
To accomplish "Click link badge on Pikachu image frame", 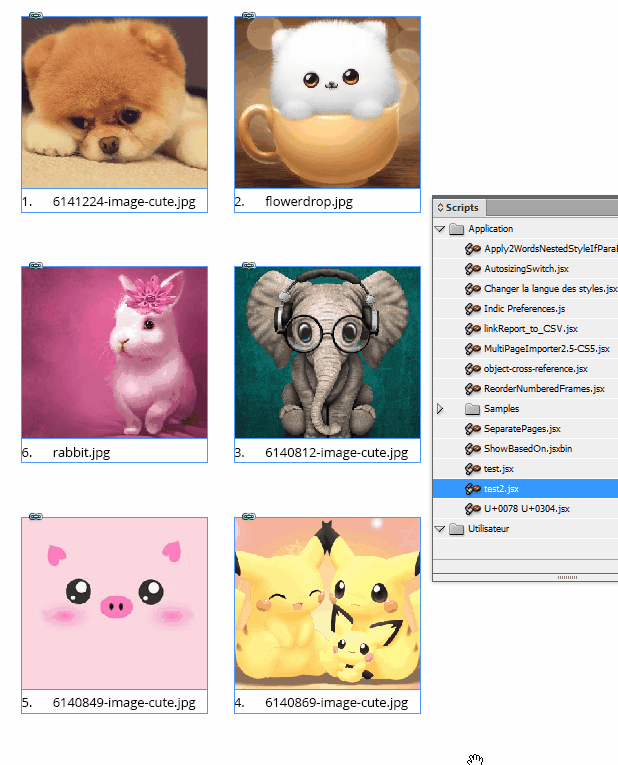I will pyautogui.click(x=249, y=516).
